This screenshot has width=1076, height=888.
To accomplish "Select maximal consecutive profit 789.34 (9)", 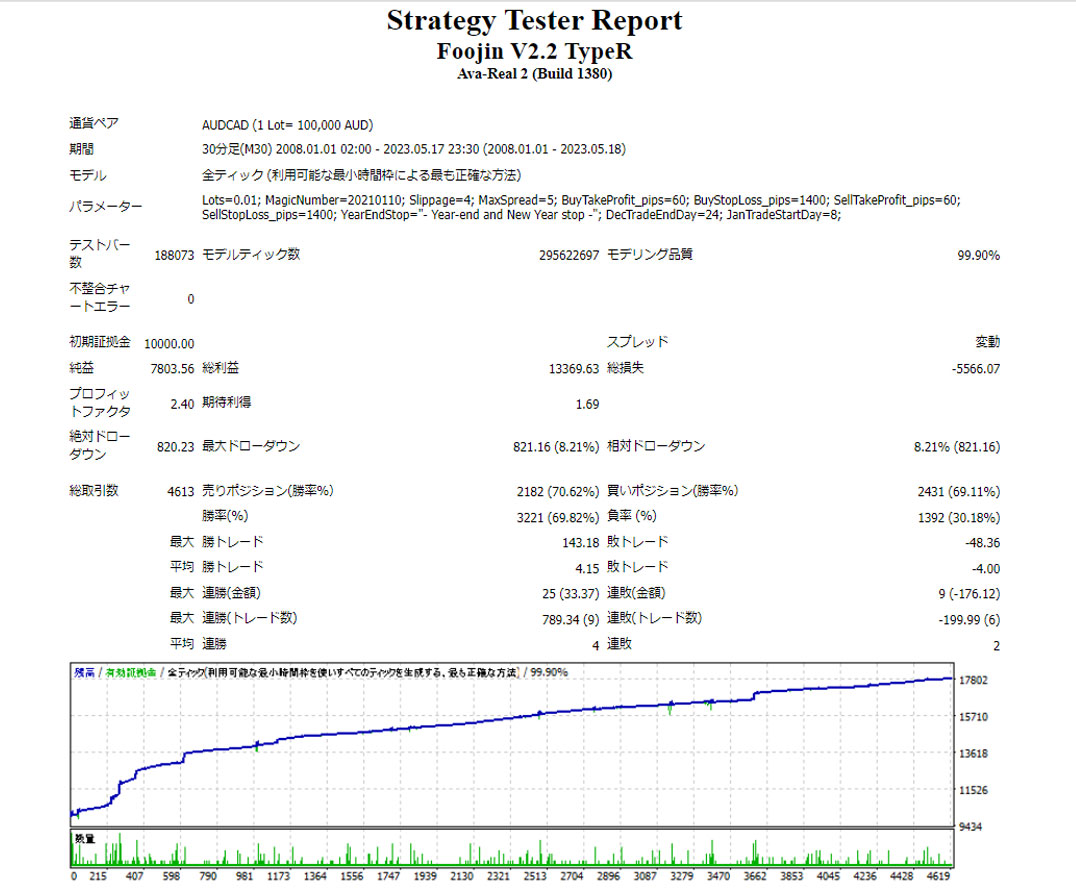I will tap(570, 620).
